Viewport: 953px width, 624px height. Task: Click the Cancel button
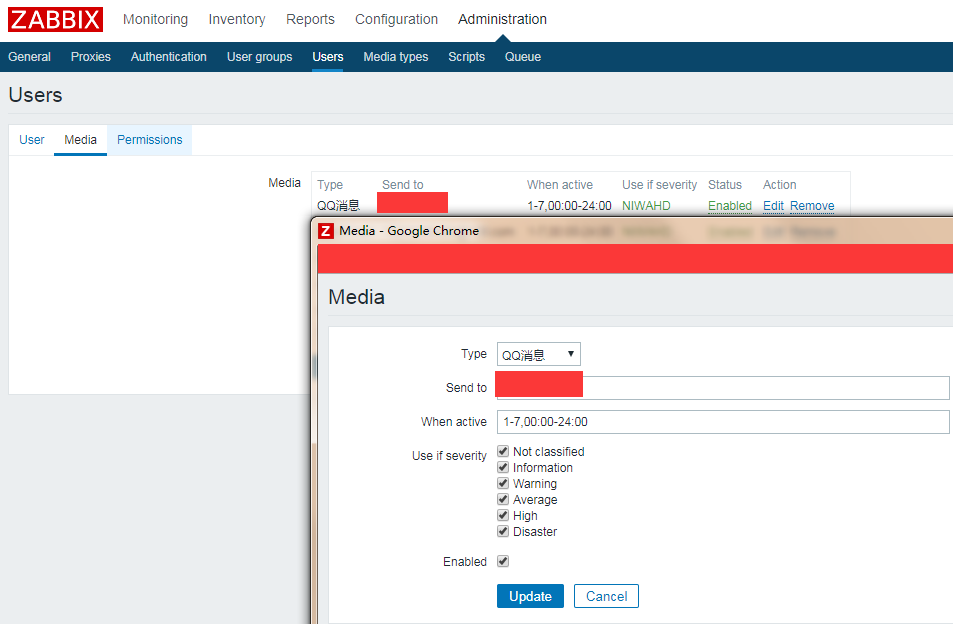click(606, 596)
